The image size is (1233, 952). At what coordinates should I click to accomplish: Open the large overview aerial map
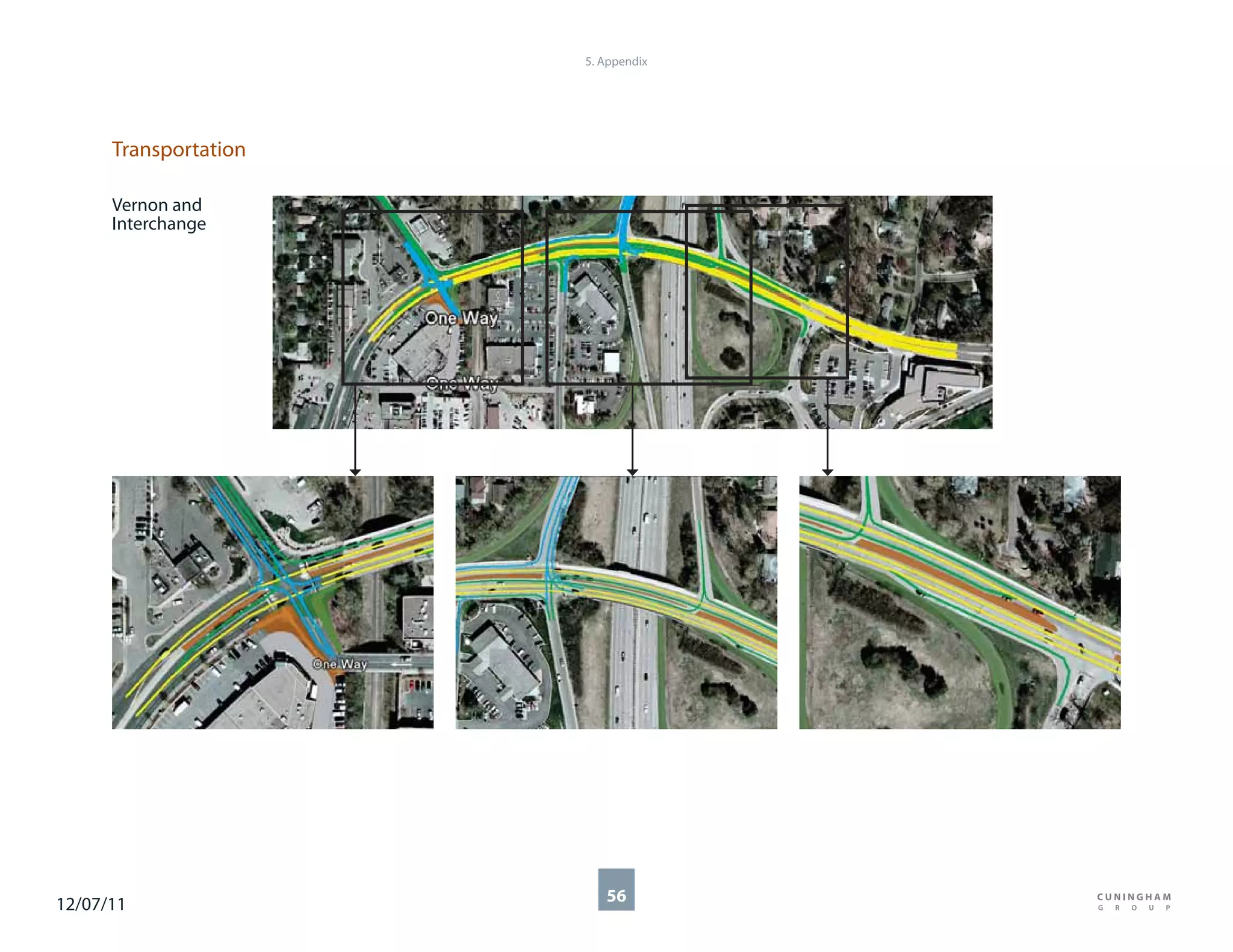click(632, 312)
